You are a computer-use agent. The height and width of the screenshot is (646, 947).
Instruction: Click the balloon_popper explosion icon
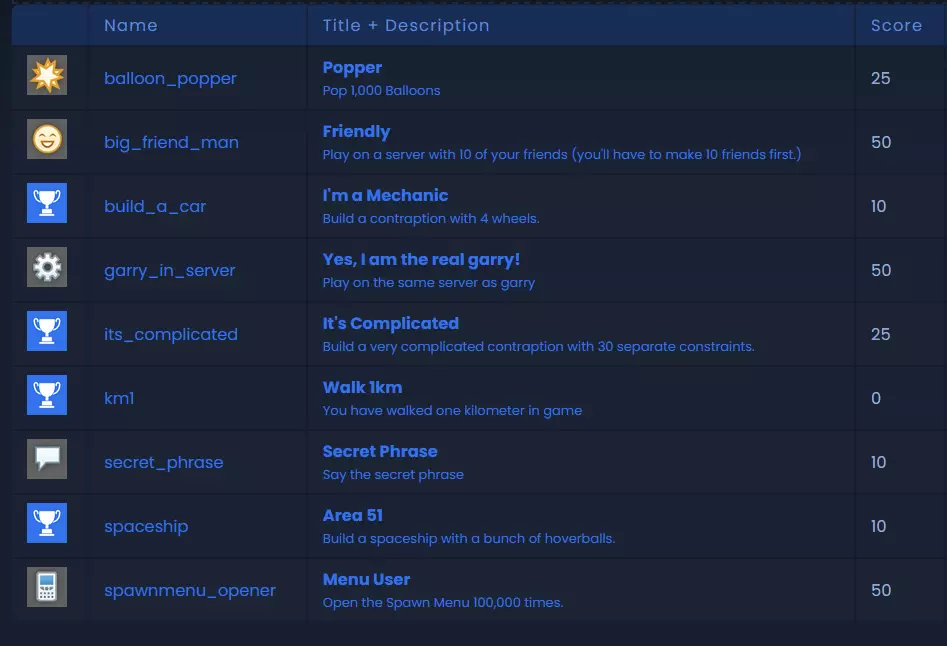[x=47, y=75]
